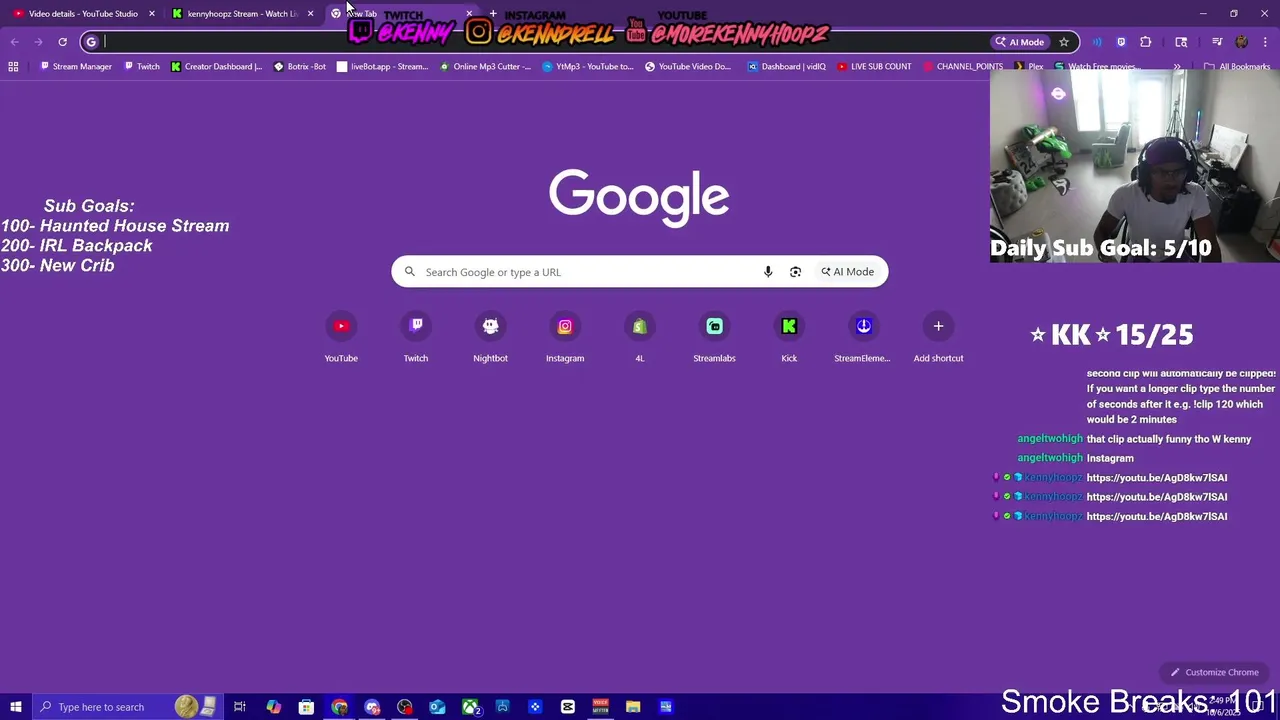1280x720 pixels.
Task: Click AI Mode chip in the address bar
Action: click(x=1020, y=42)
